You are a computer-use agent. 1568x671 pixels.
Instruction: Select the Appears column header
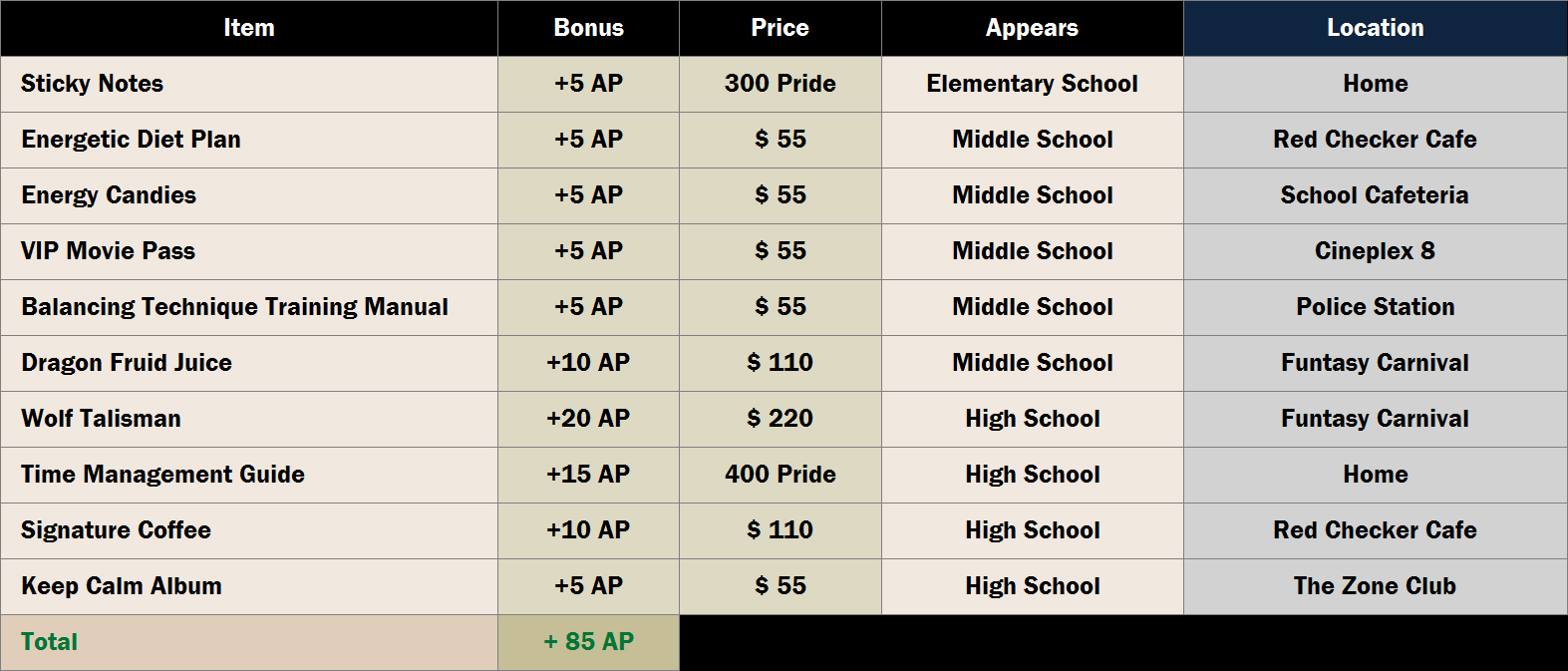(x=1032, y=28)
